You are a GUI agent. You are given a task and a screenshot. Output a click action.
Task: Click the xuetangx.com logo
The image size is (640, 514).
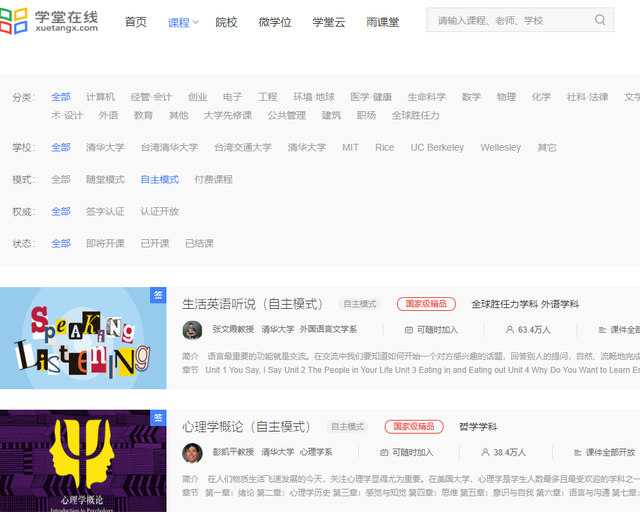pyautogui.click(x=49, y=21)
